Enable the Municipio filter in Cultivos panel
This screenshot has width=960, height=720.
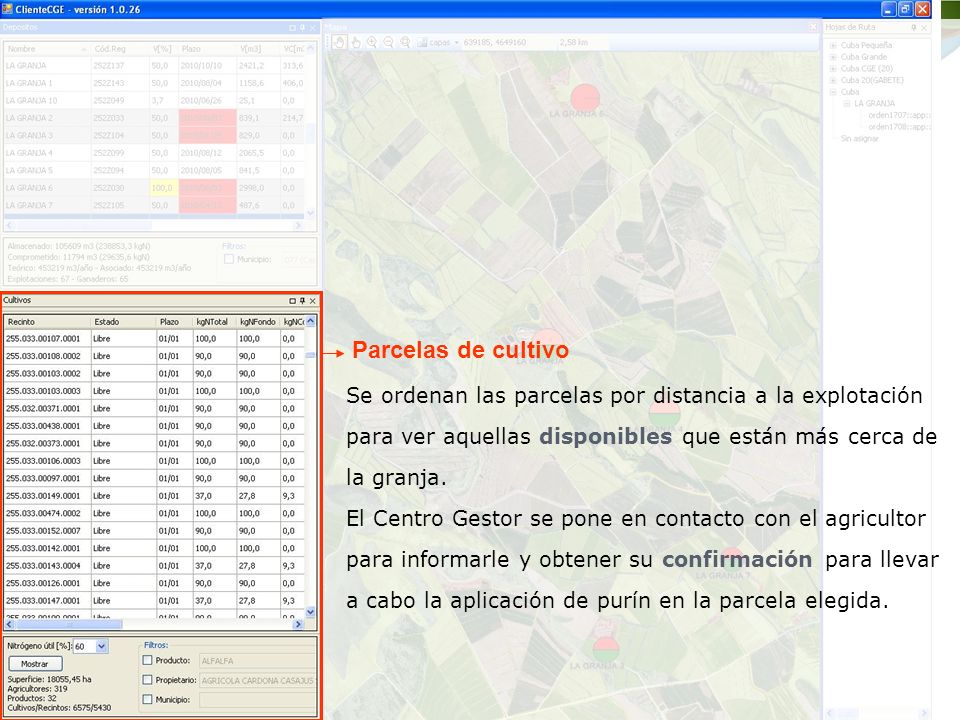point(147,699)
